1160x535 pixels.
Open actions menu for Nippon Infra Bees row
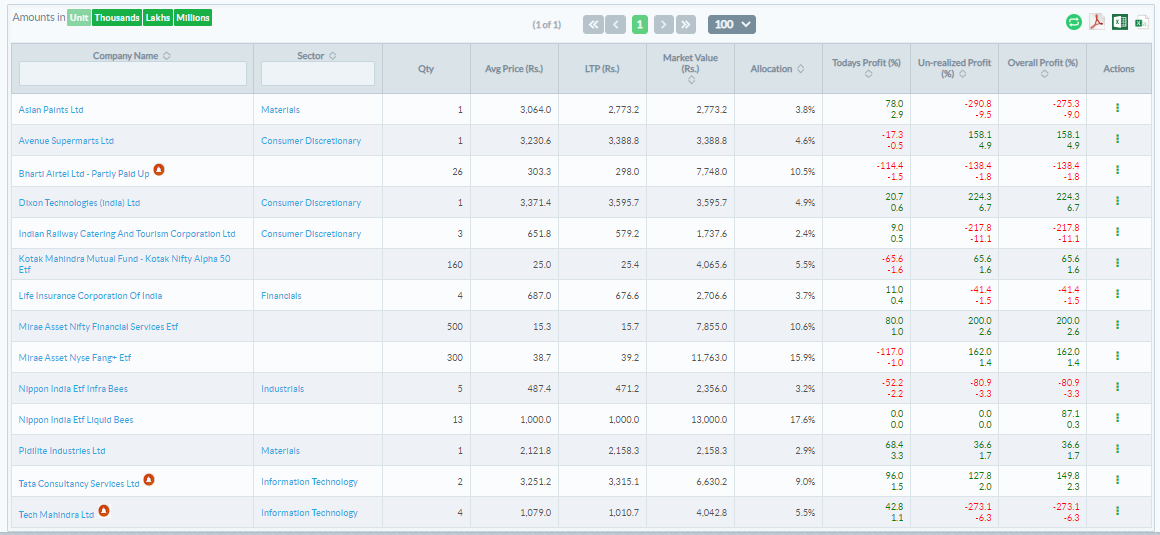click(1117, 388)
